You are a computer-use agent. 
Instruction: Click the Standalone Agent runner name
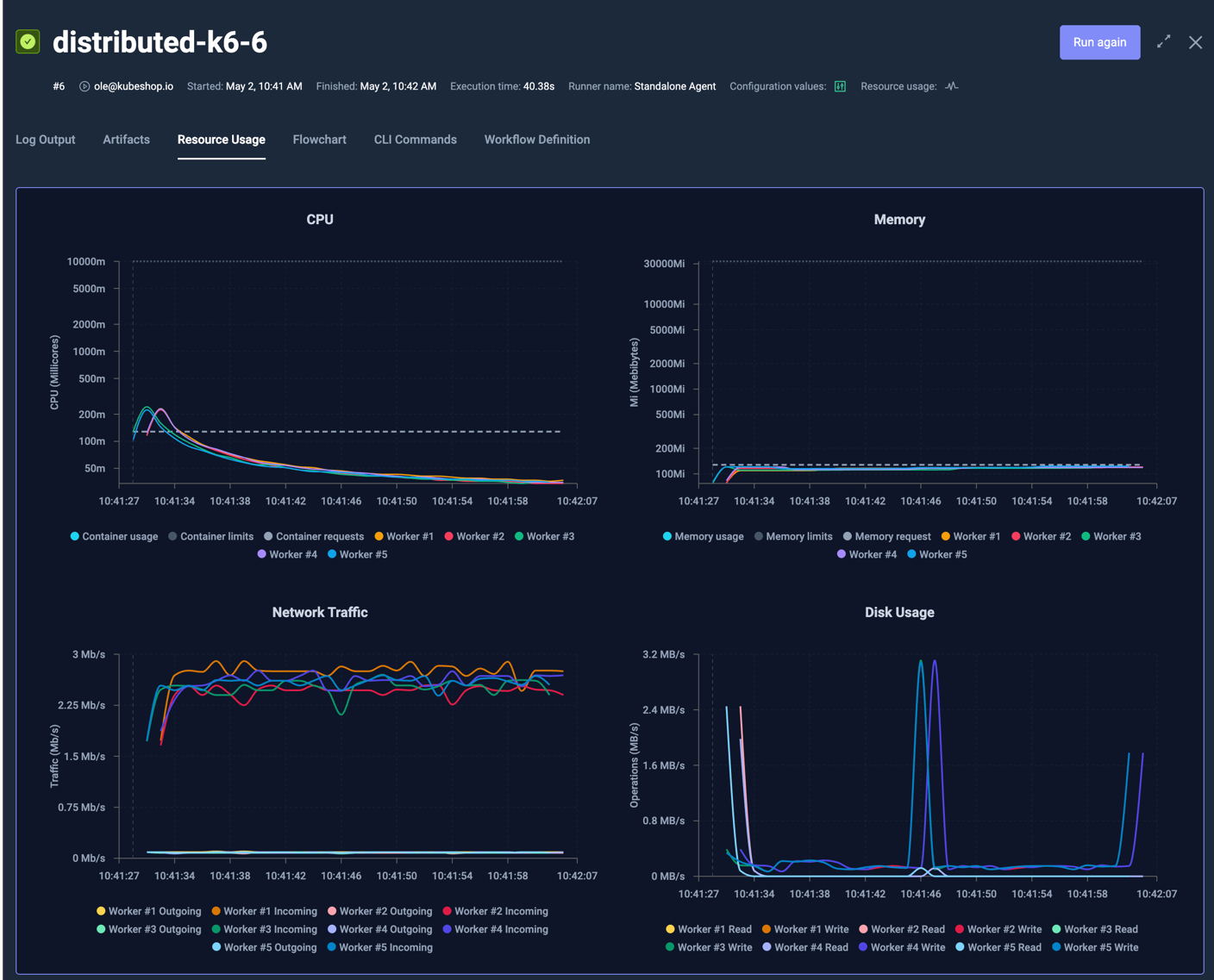pyautogui.click(x=675, y=86)
